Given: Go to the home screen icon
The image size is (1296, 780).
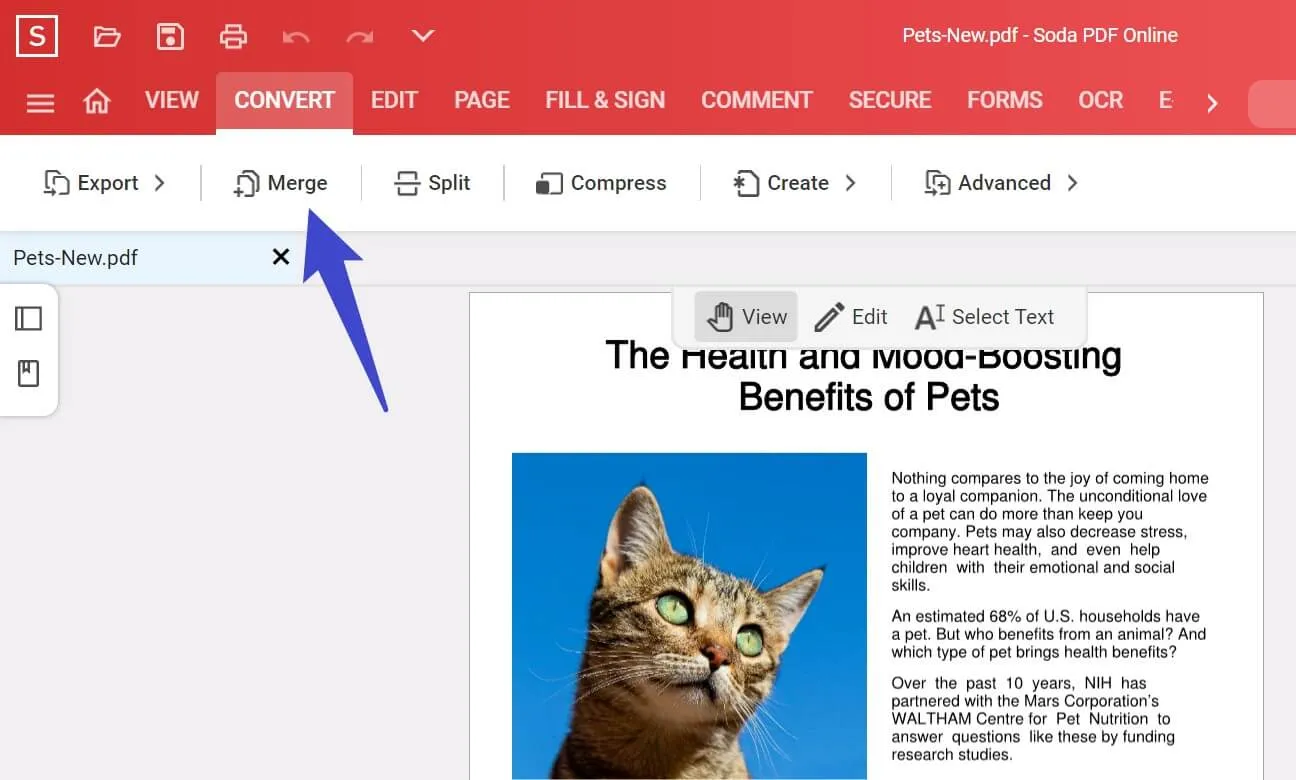Looking at the screenshot, I should (x=97, y=101).
